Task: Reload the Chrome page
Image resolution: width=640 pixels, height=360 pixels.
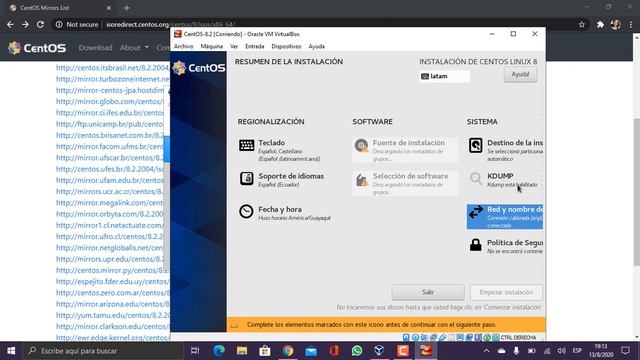Action: pyautogui.click(x=40, y=24)
